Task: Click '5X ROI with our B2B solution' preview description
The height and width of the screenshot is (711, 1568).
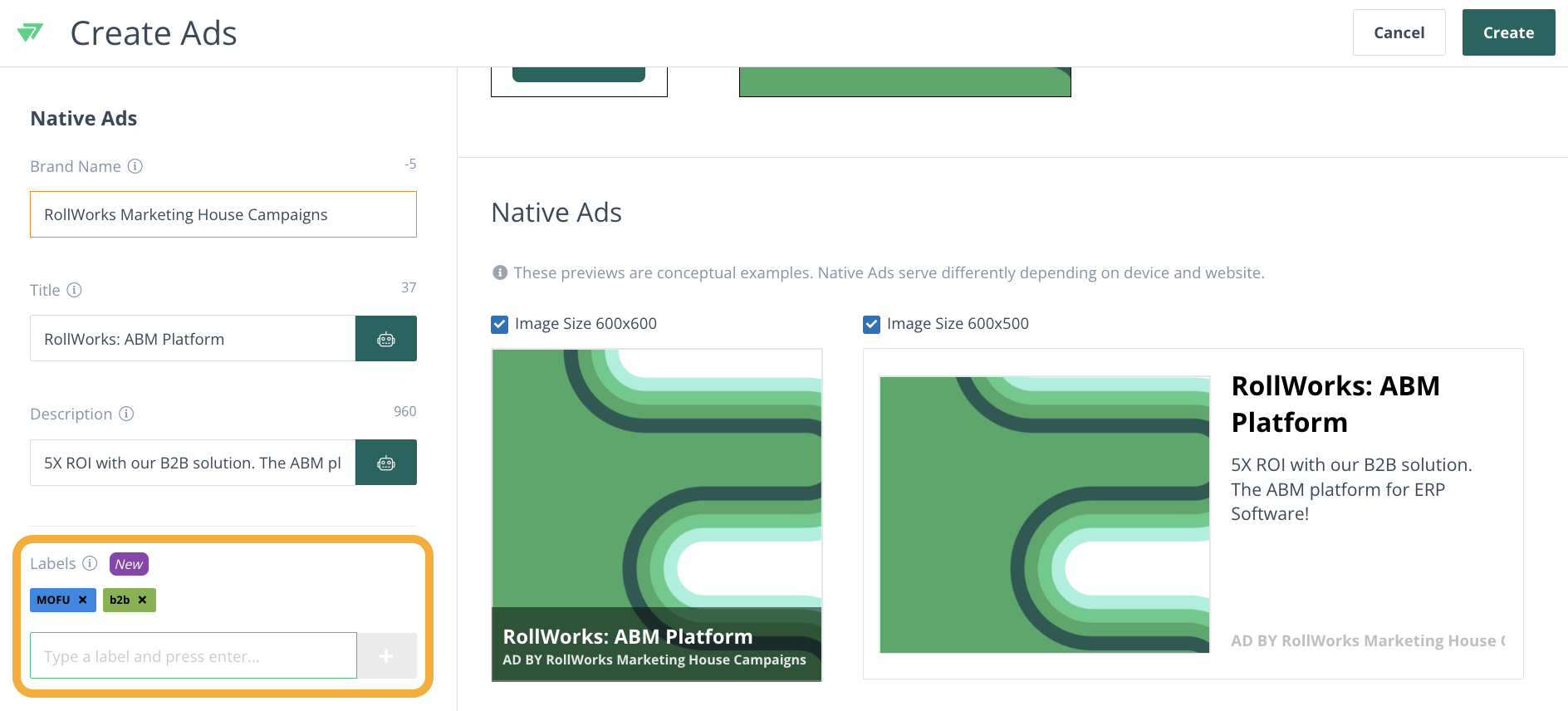Action: click(x=1351, y=489)
